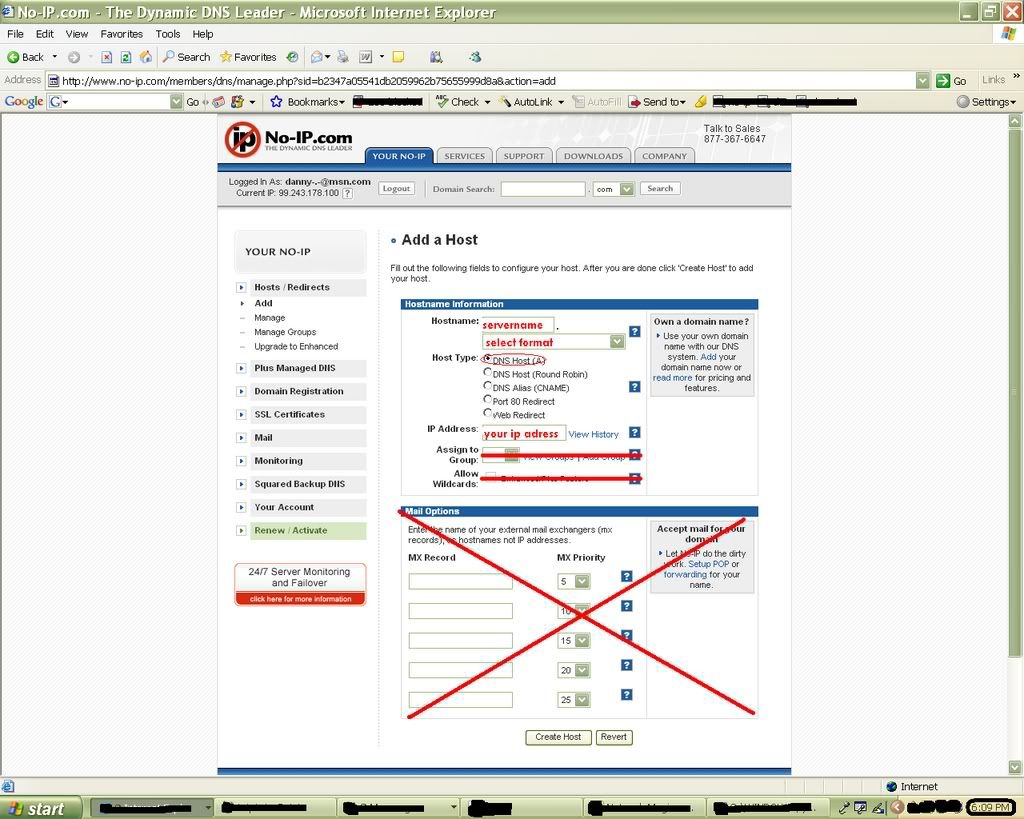Click the Forward arrow icon
Screen dimensions: 1024x819
click(74, 57)
